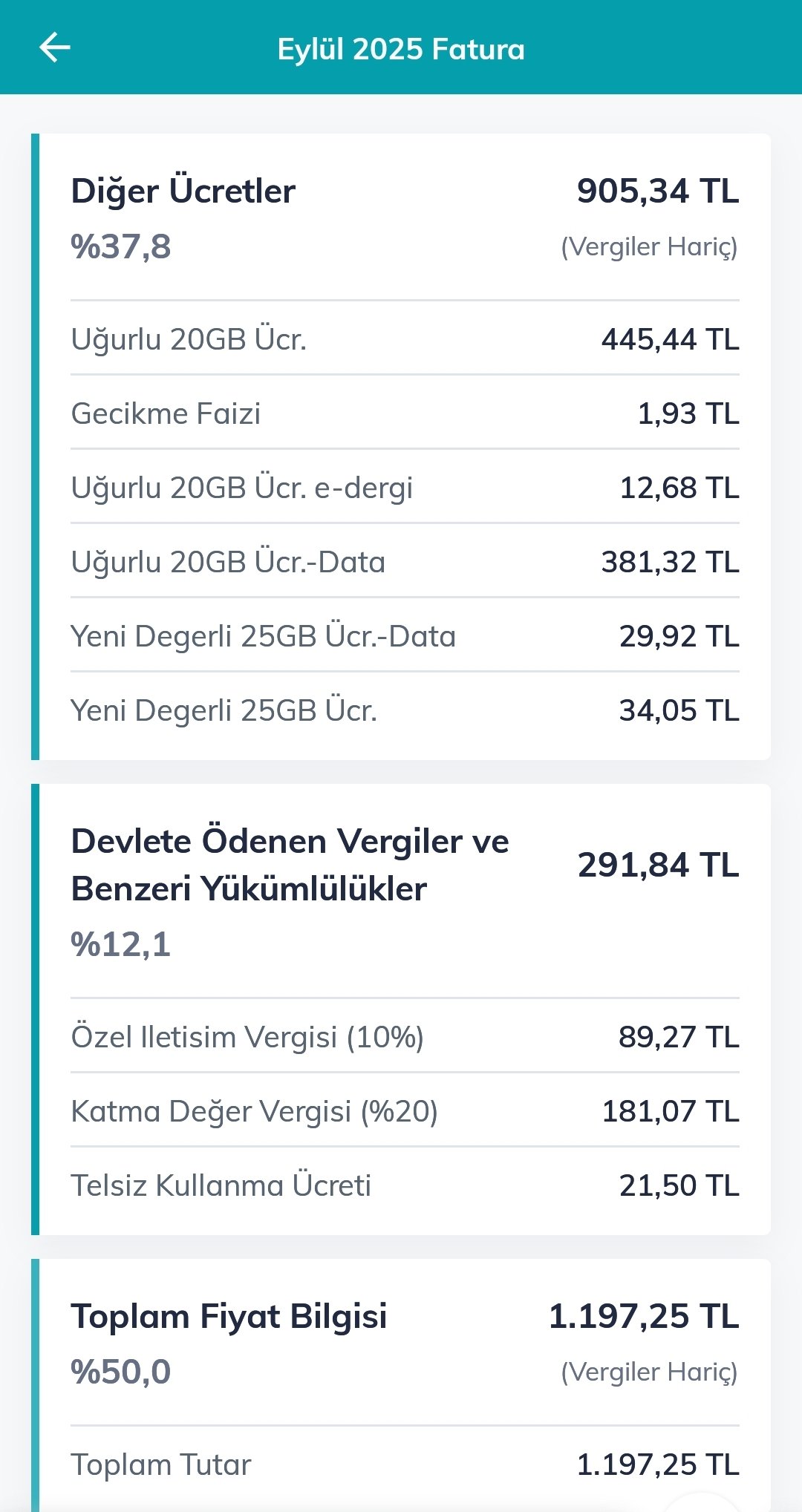Open the Uğurlu 20GB Ücr. 445,44 TL row
This screenshot has width=802, height=1512.
click(405, 339)
